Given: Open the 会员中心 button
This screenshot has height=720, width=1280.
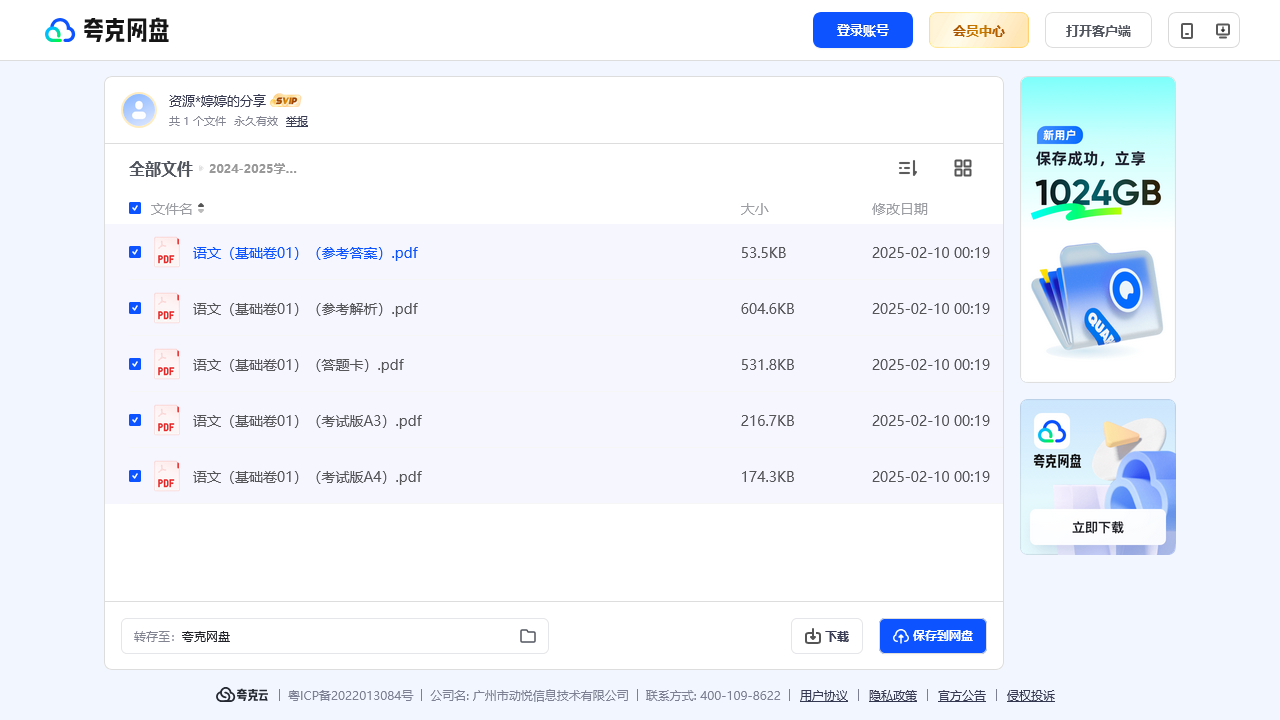Looking at the screenshot, I should [979, 30].
